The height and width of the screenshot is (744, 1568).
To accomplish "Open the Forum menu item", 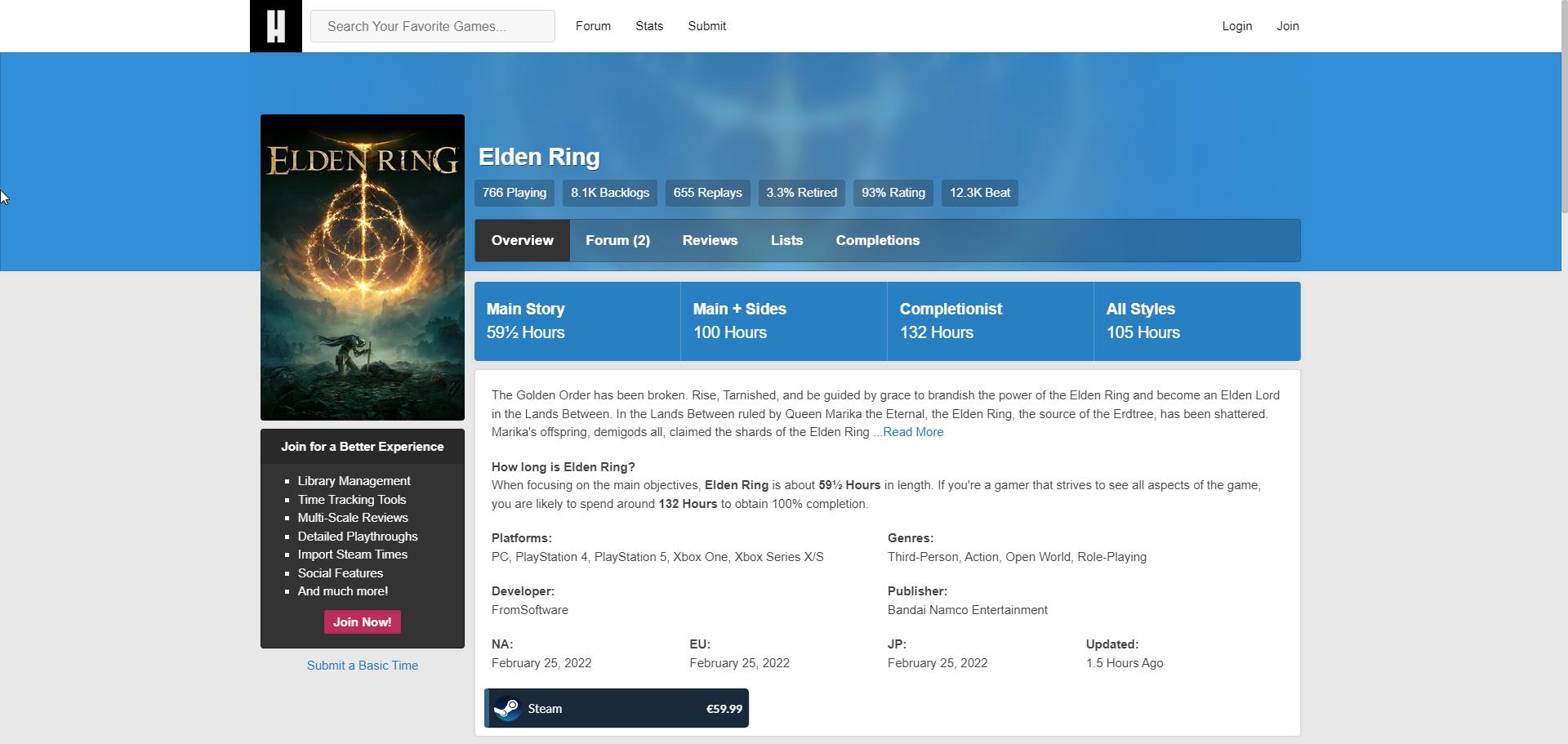I will (x=593, y=26).
